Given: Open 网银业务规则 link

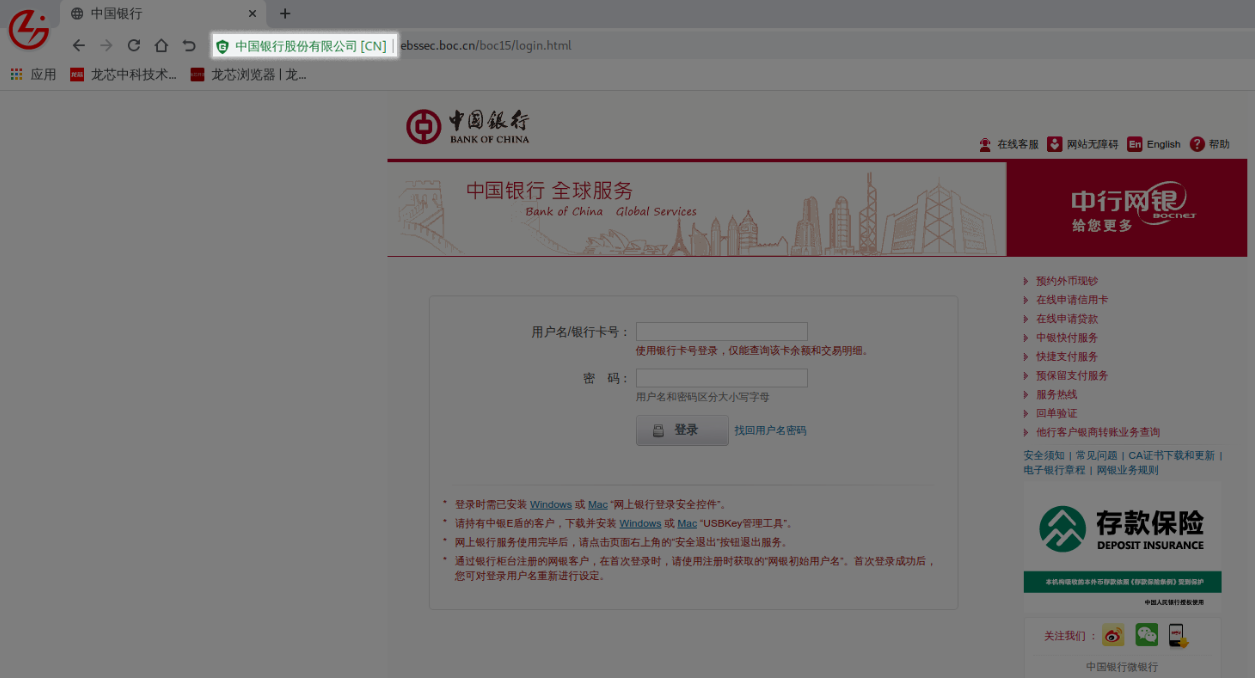Looking at the screenshot, I should click(x=1127, y=470).
